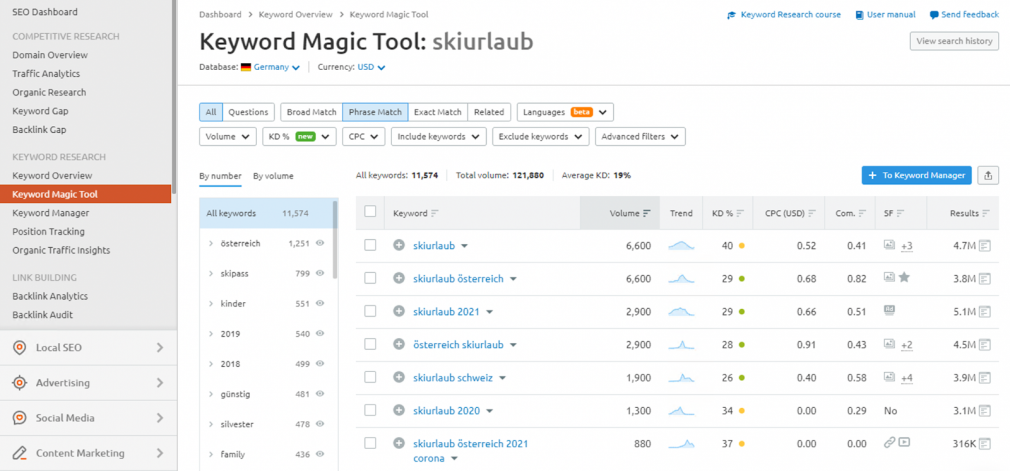Expand the kinder keyword group
The image size is (1010, 471).
point(211,303)
